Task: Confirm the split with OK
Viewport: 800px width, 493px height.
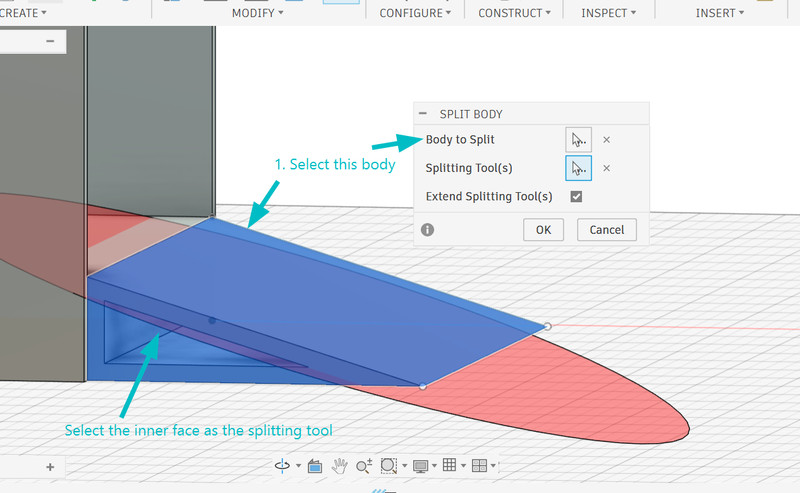Action: [543, 230]
